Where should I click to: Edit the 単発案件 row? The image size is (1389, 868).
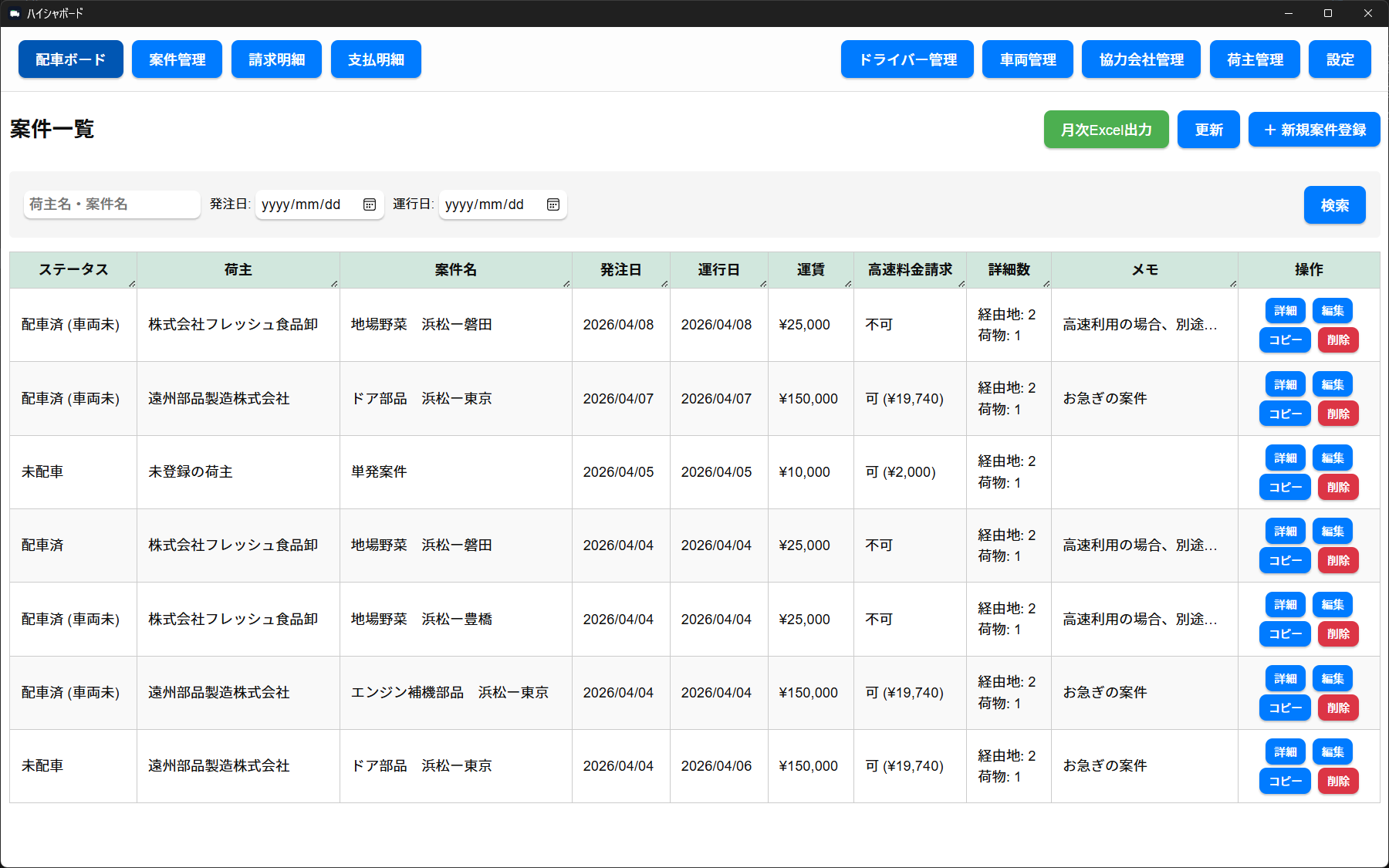tap(1333, 458)
